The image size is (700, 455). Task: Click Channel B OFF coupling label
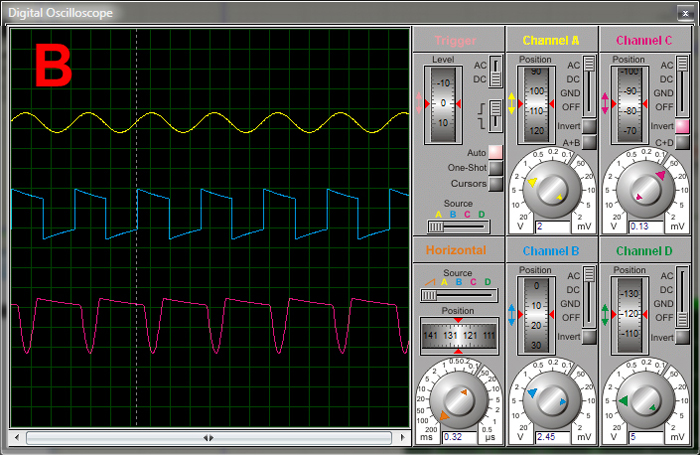tap(571, 317)
